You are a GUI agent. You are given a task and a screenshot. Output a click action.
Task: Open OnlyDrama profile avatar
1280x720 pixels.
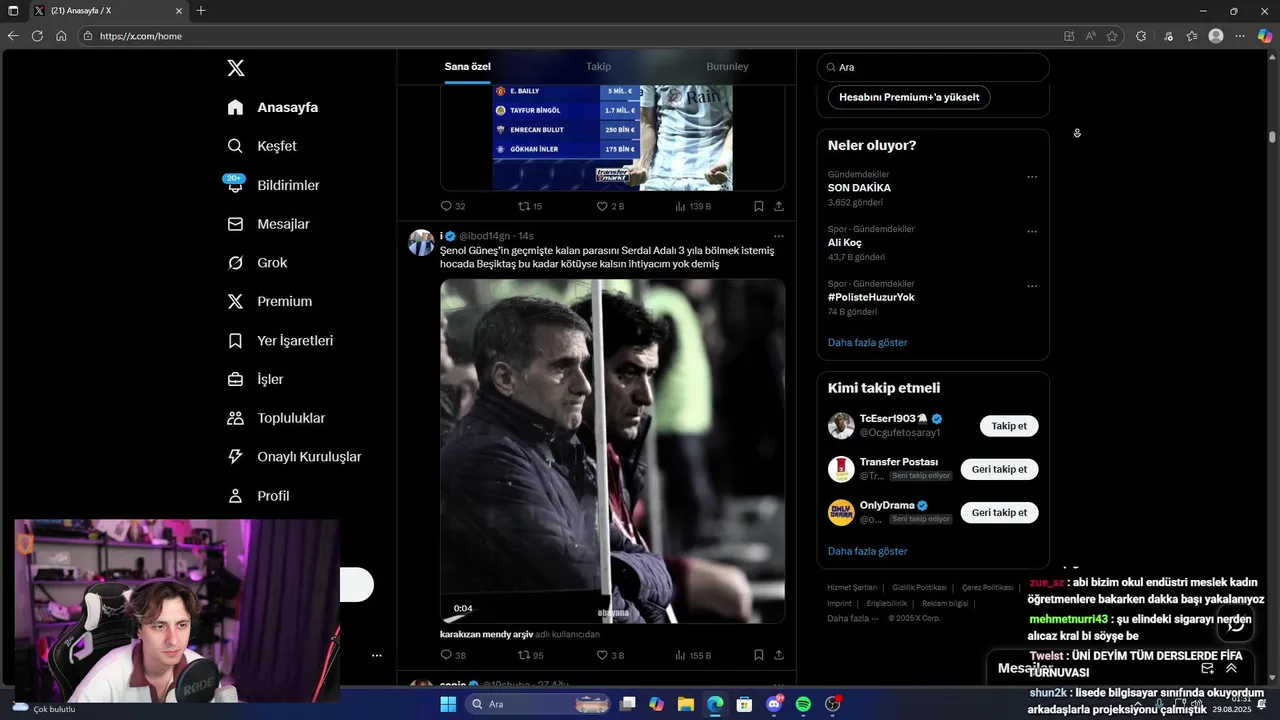pyautogui.click(x=841, y=512)
